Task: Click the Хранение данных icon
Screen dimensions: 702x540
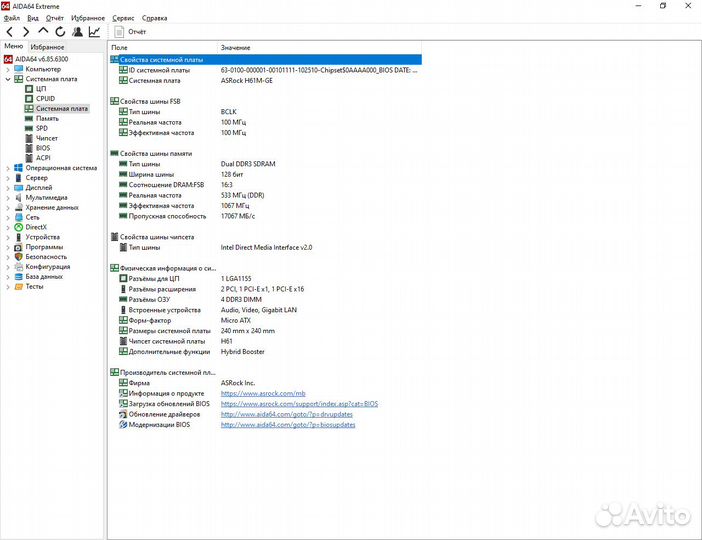Action: pyautogui.click(x=18, y=207)
